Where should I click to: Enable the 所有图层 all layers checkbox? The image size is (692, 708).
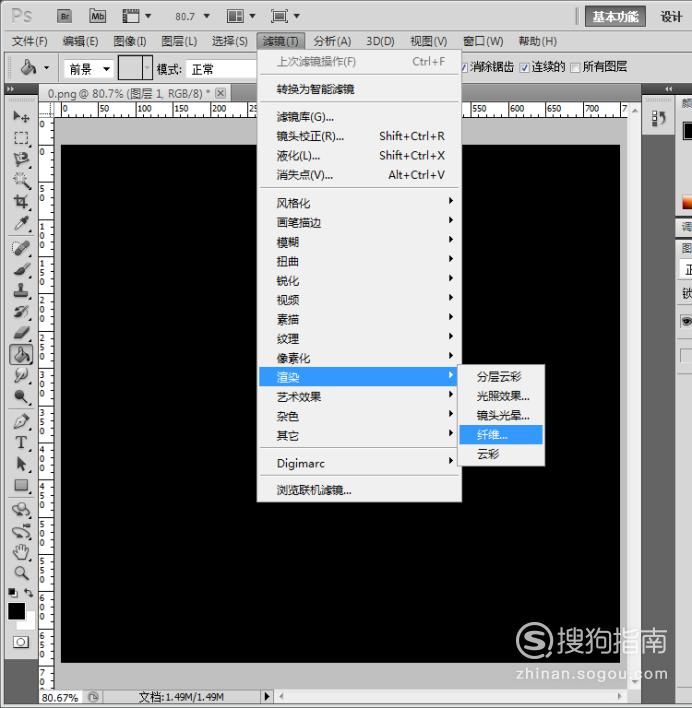(575, 68)
